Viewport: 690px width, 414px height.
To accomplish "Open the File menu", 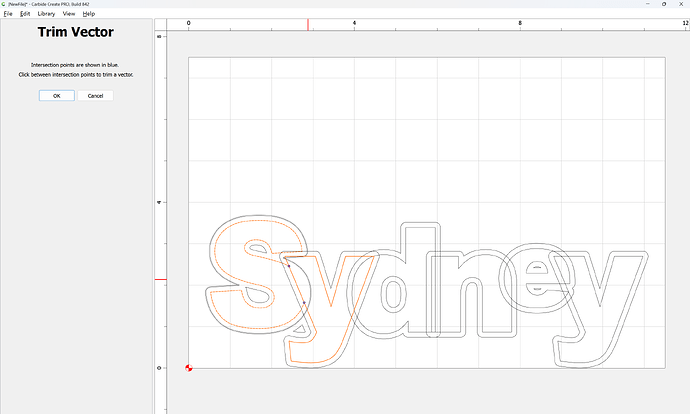I will 7,14.
